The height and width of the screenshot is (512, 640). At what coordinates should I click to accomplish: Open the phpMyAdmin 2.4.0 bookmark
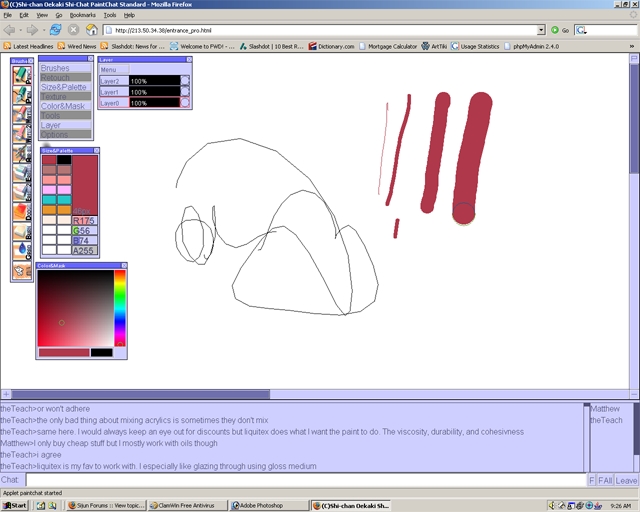coord(532,46)
